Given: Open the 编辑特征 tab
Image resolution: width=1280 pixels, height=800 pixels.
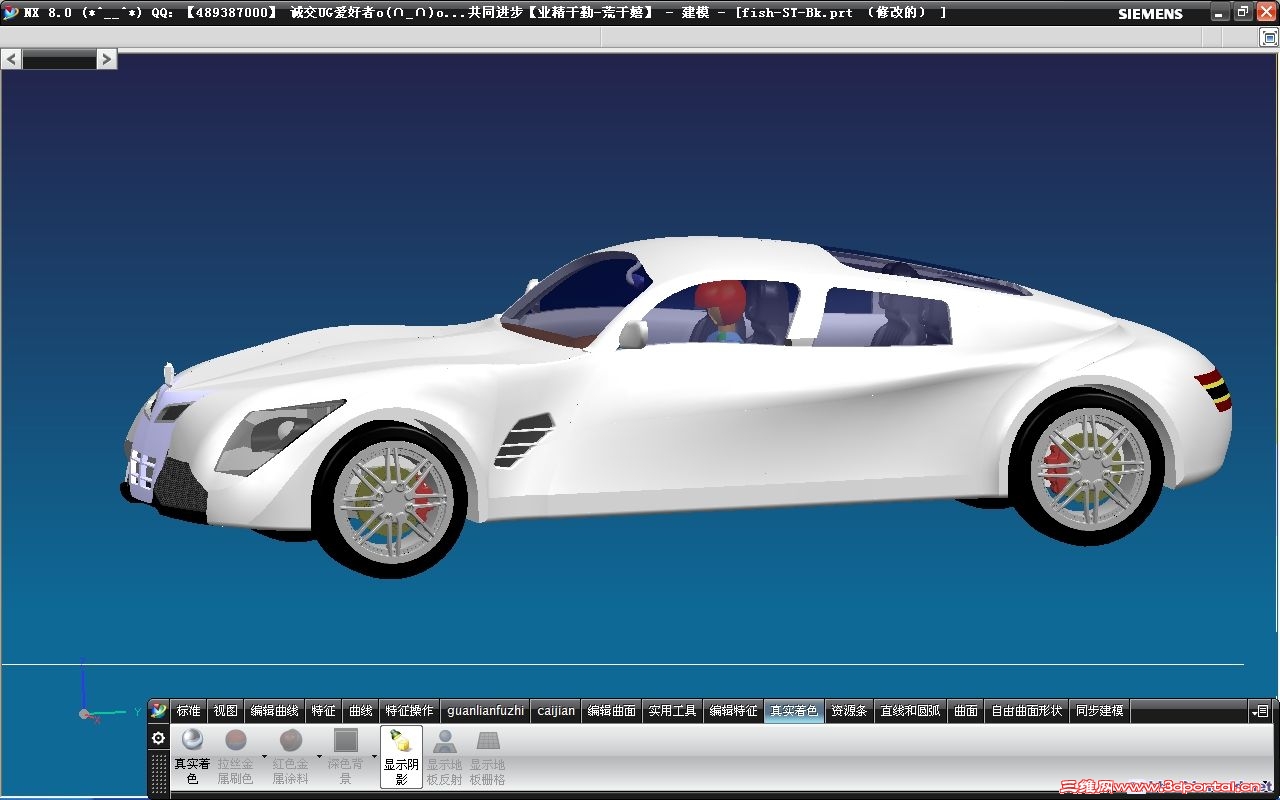Looking at the screenshot, I should (733, 711).
